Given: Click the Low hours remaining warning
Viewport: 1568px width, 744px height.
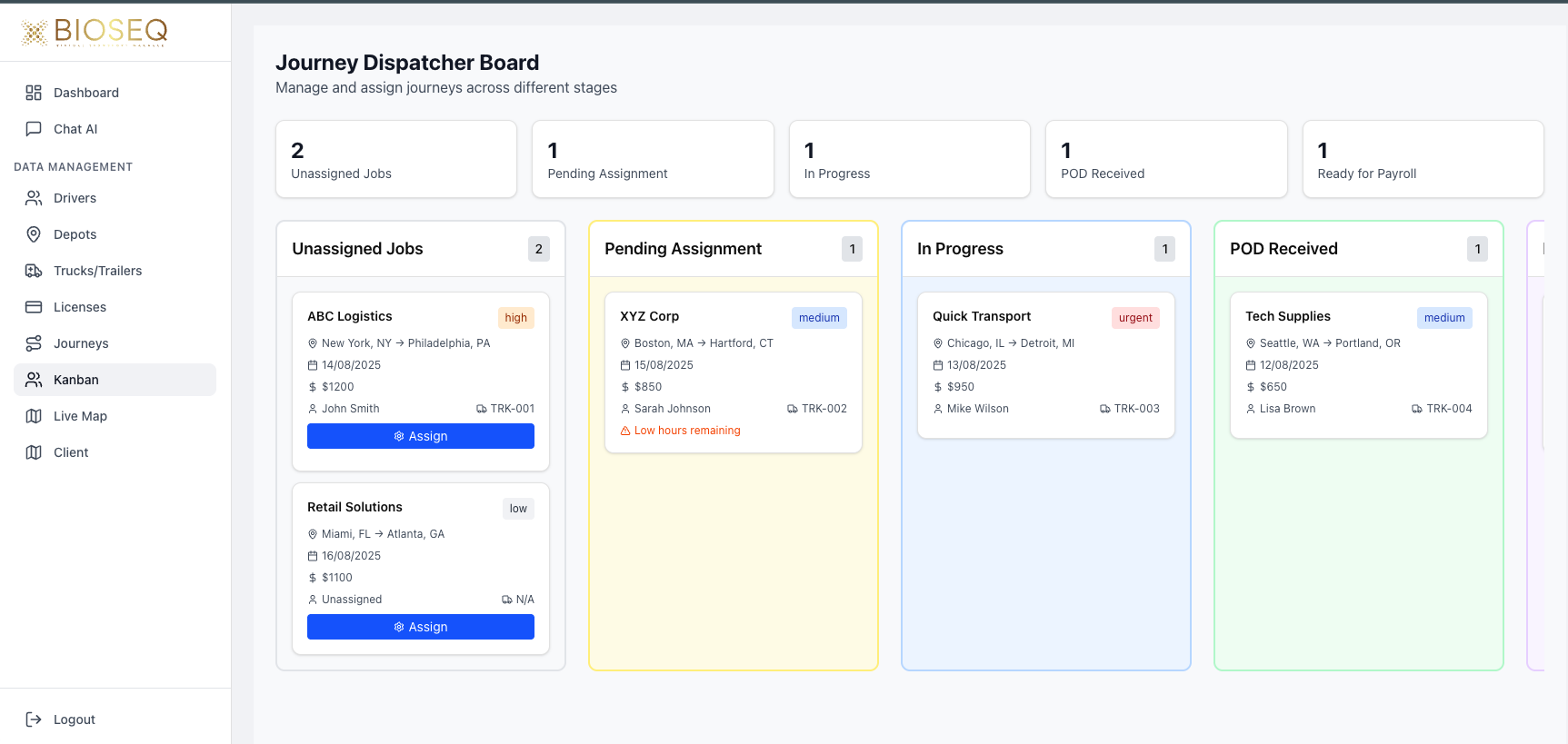Looking at the screenshot, I should (x=687, y=431).
